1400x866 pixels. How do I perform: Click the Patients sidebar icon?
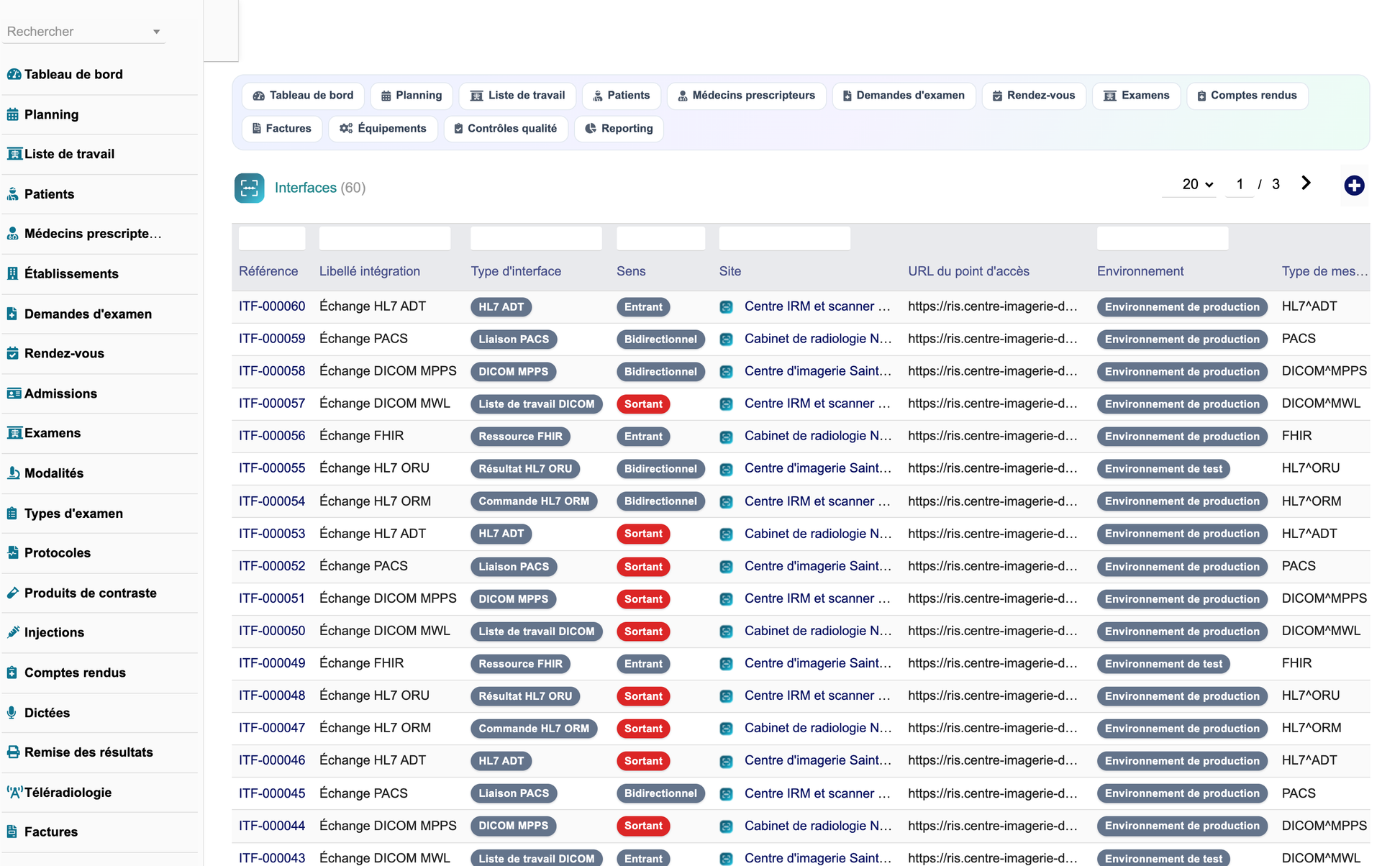[x=13, y=194]
